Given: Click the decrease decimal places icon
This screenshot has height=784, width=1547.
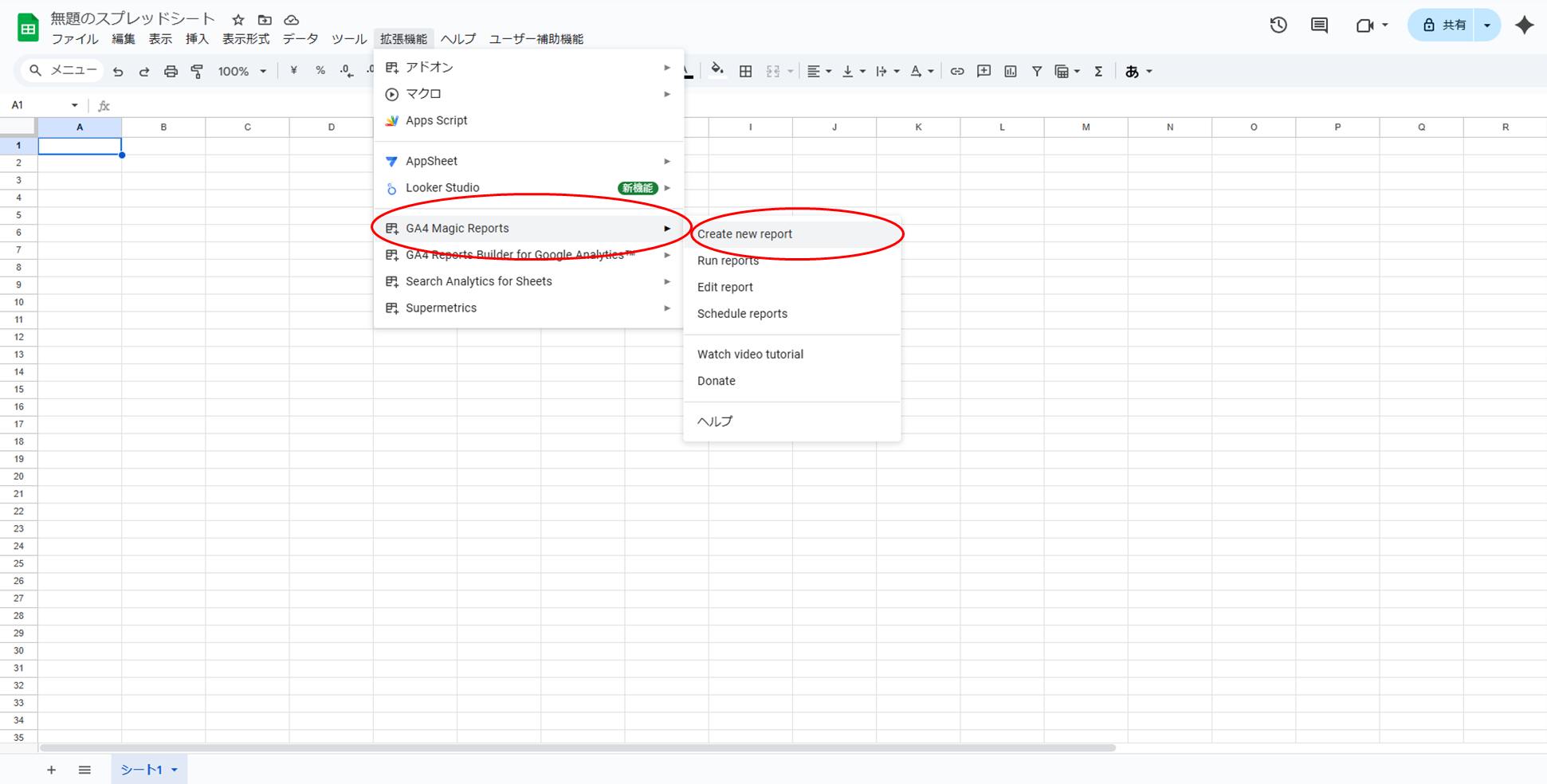Looking at the screenshot, I should (x=347, y=71).
